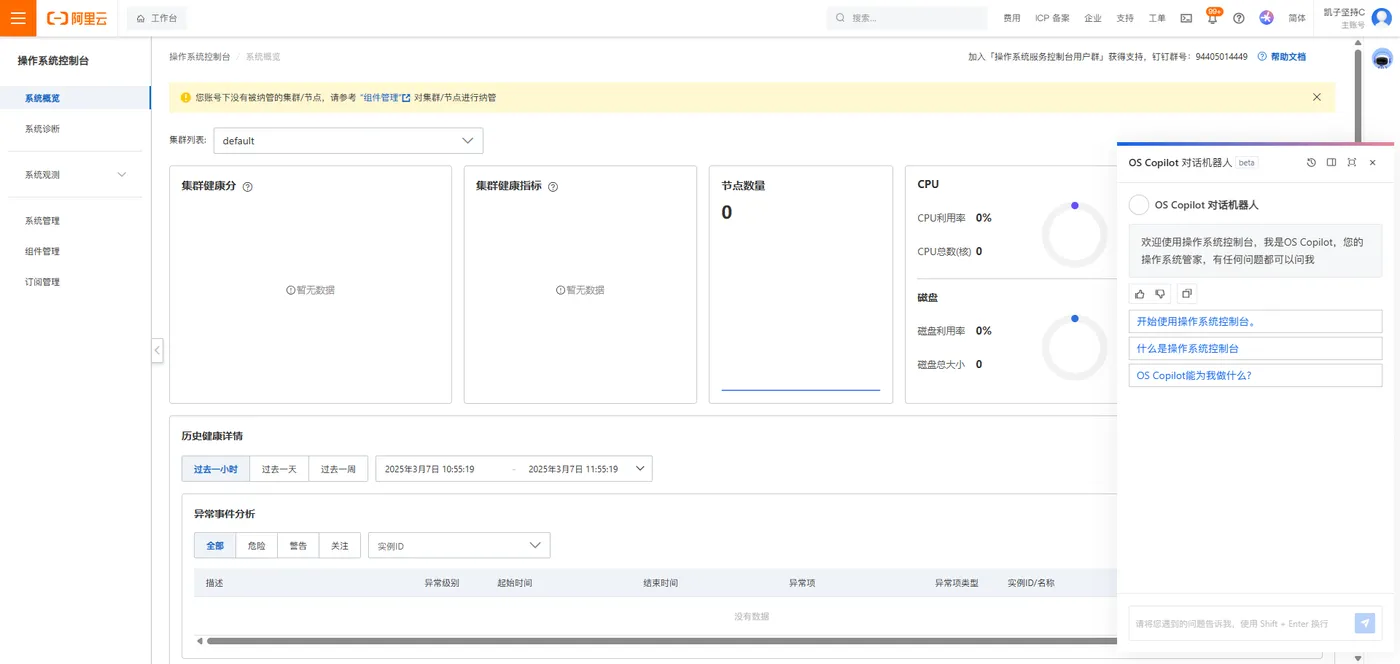Viewport: 1400px width, 664px height.
Task: Collapse the left sidebar handle
Action: click(157, 350)
